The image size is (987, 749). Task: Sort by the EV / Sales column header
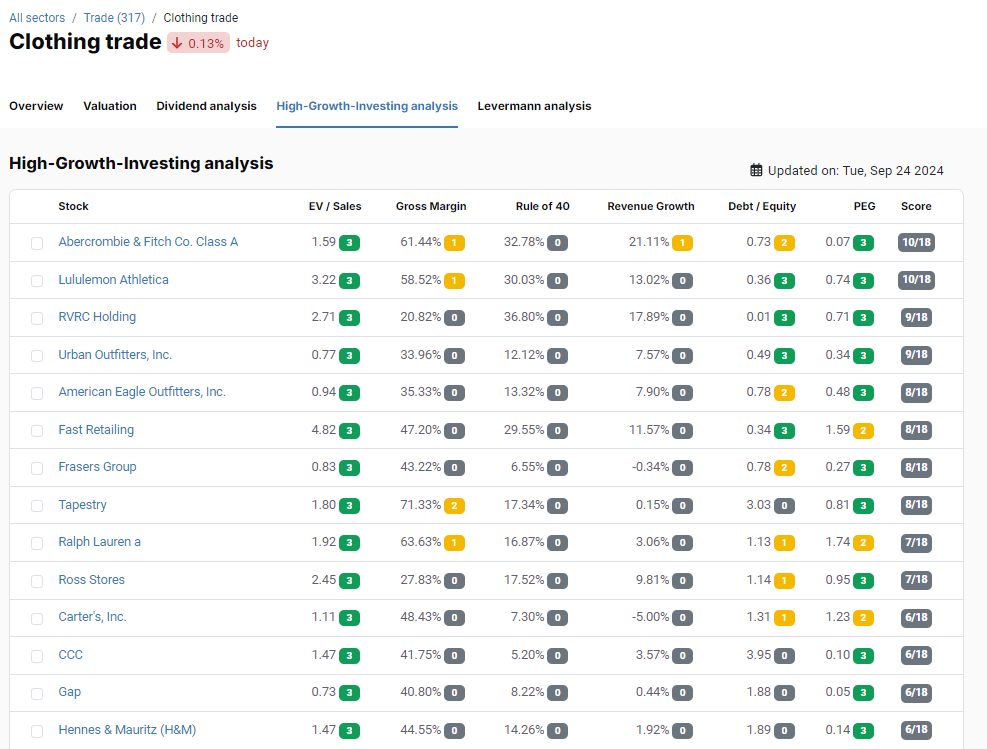tap(335, 206)
